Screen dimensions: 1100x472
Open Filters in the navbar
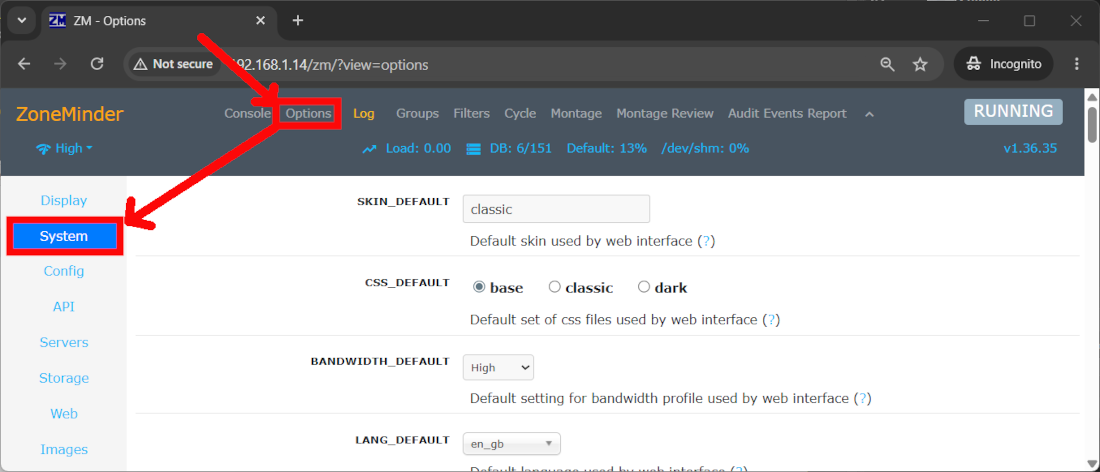coord(471,114)
